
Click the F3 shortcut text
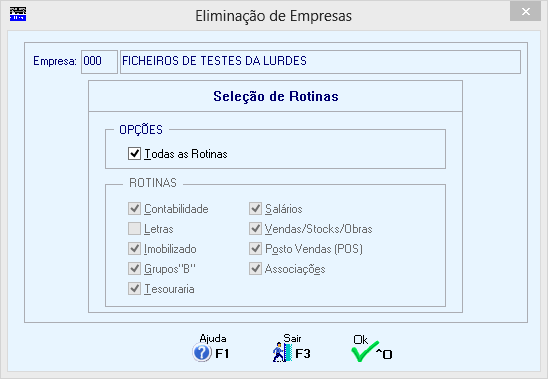click(x=303, y=354)
